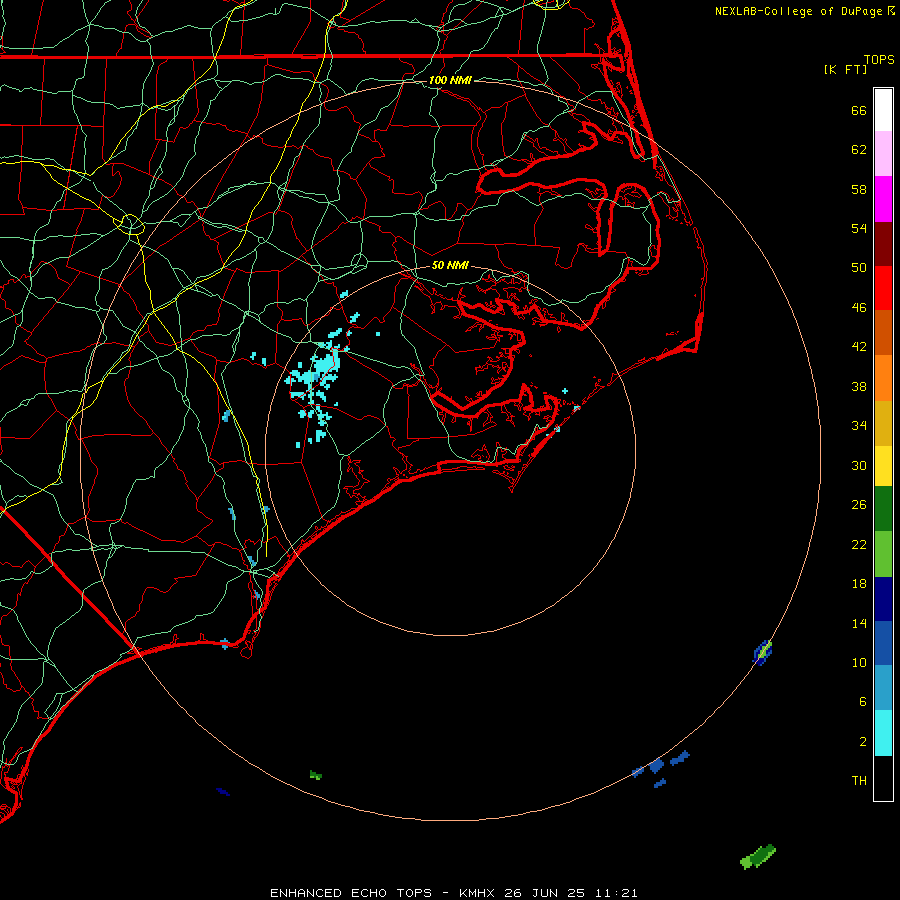Click the dark green swatch near 26
Screen dimensions: 900x900
click(x=883, y=509)
